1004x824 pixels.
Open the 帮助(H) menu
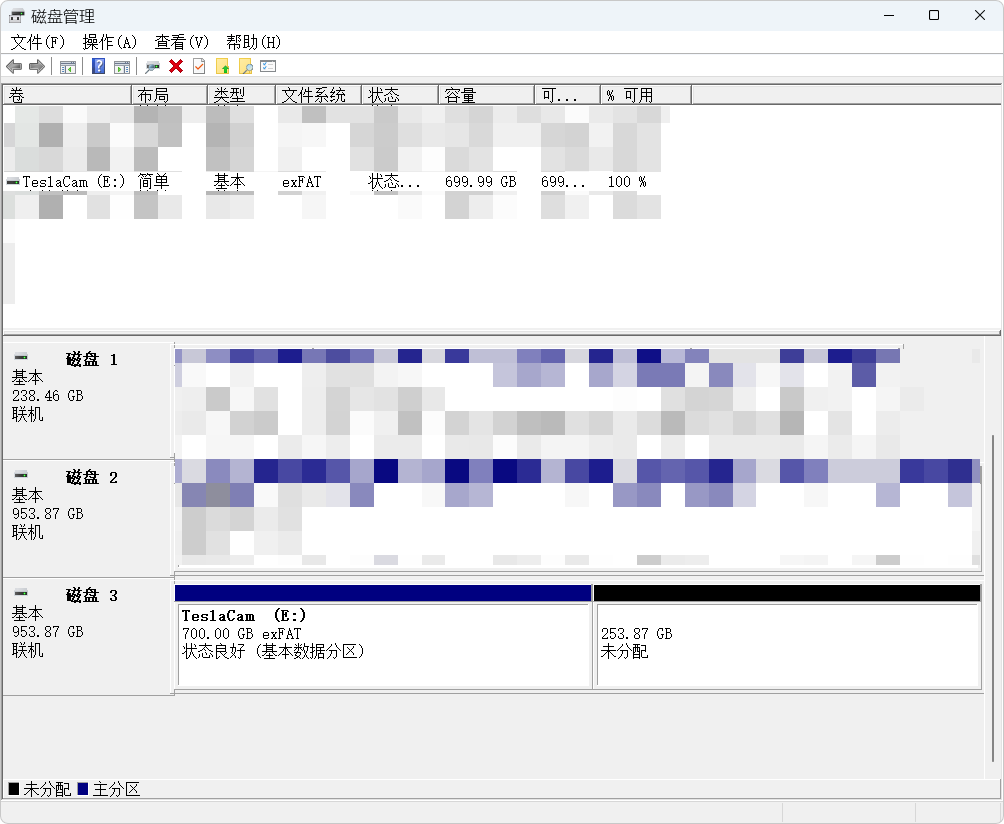point(254,42)
